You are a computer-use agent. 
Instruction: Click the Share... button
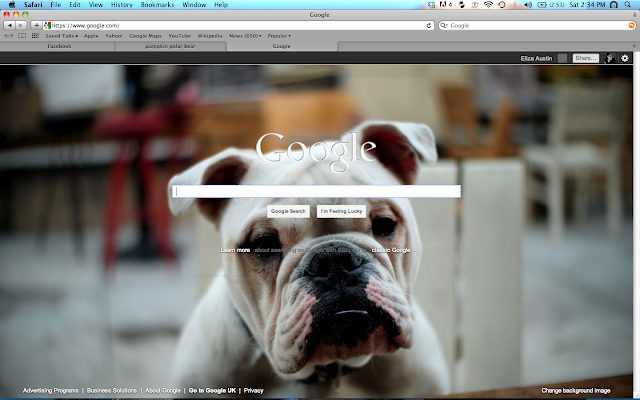586,58
